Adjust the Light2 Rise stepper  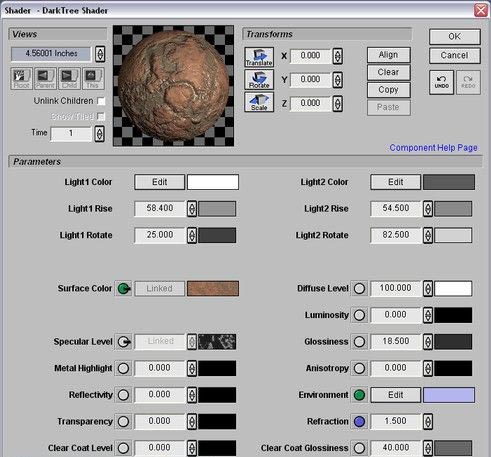[x=428, y=209]
